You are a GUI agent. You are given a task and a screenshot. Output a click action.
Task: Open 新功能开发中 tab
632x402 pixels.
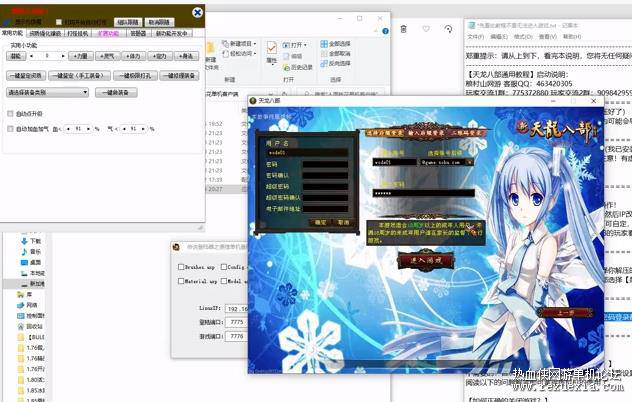pyautogui.click(x=172, y=33)
